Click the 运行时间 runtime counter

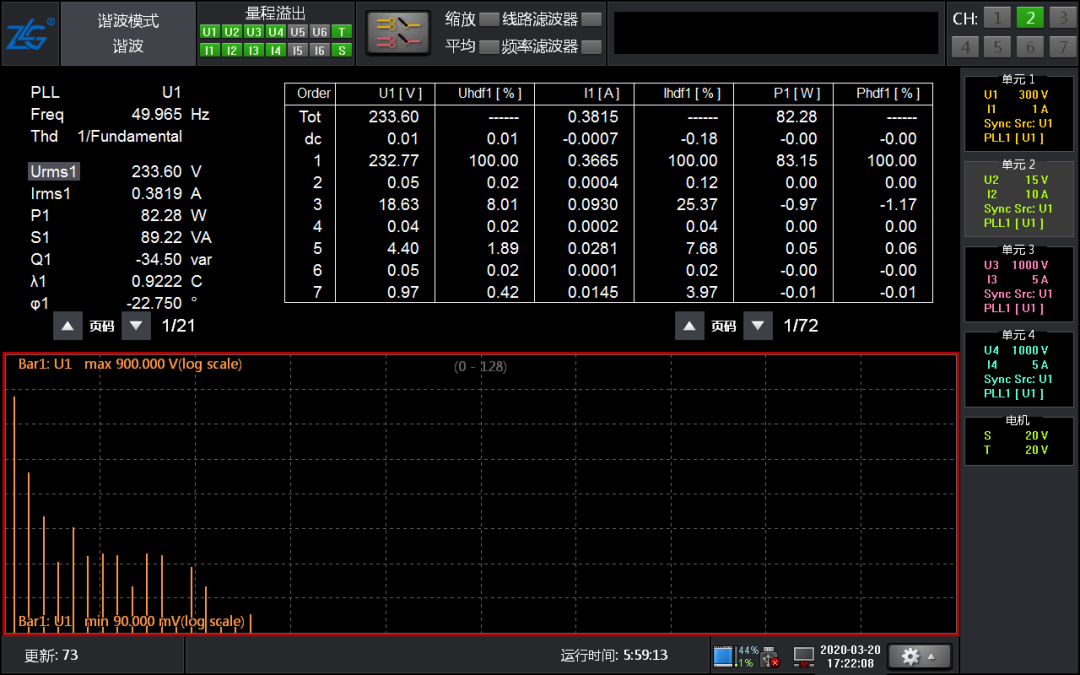coord(614,655)
